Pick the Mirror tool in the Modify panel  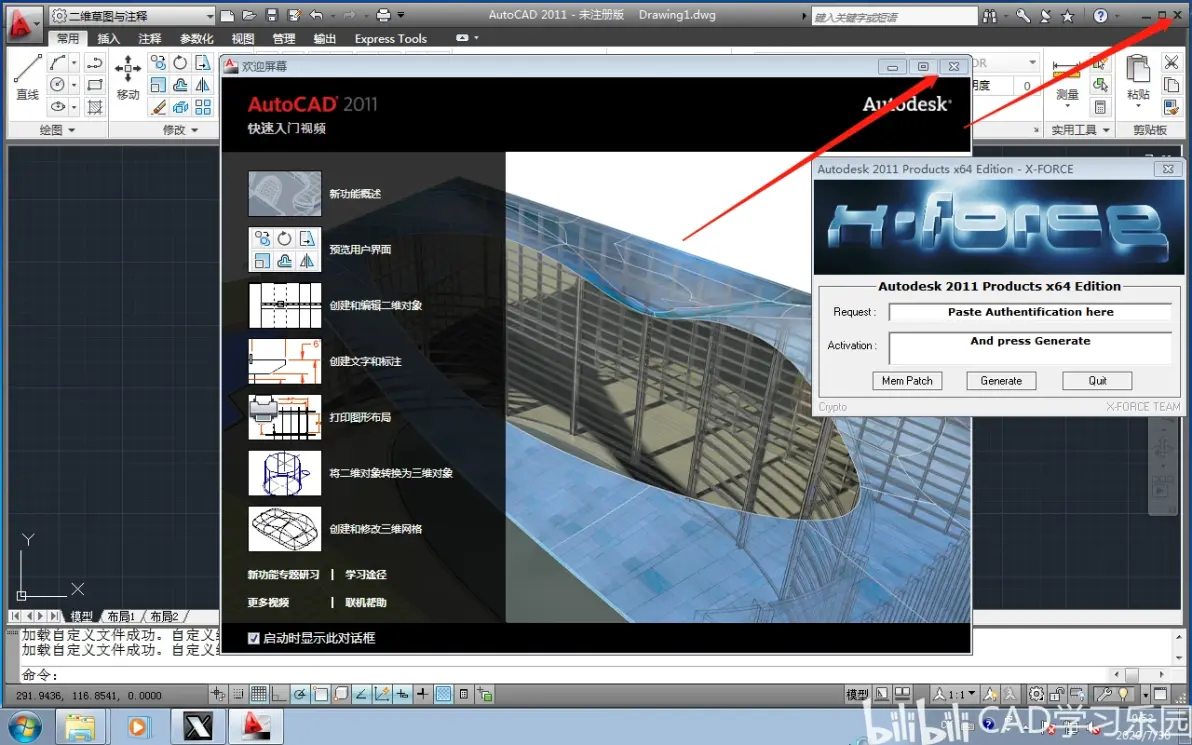pos(202,84)
